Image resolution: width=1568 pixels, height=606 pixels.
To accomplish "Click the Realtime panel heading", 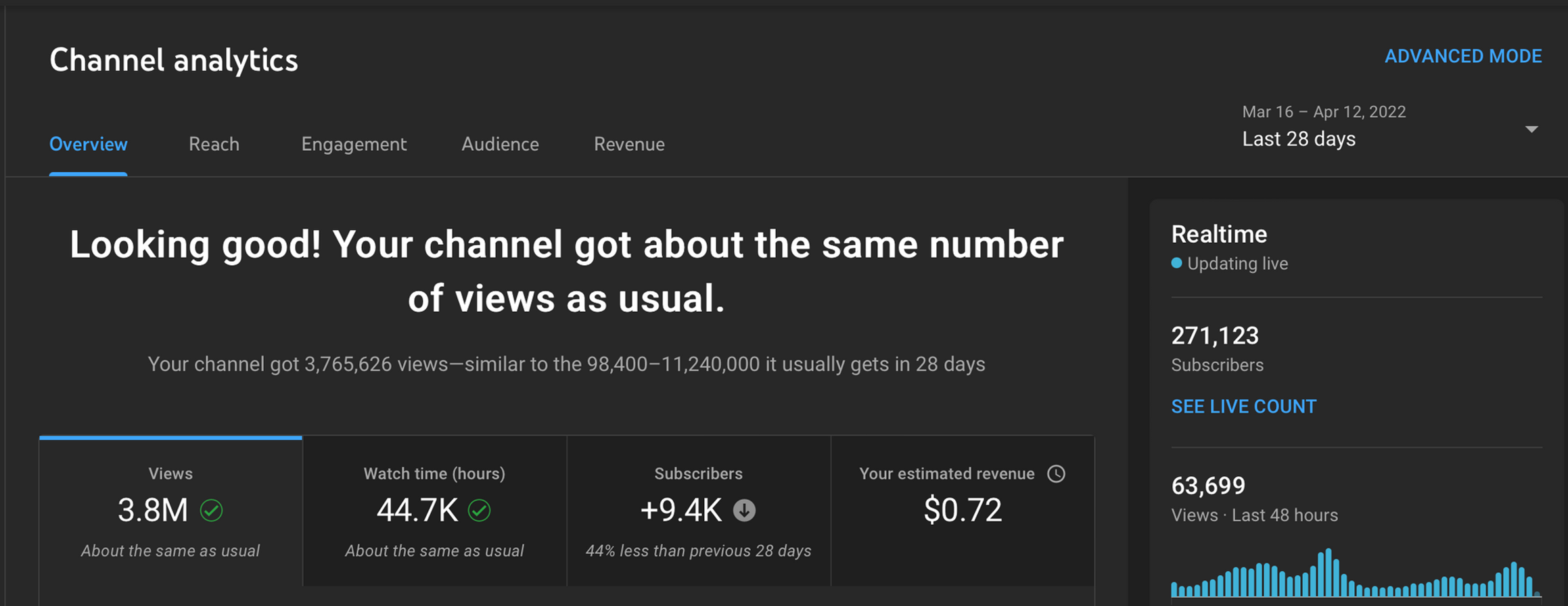I will point(1218,233).
